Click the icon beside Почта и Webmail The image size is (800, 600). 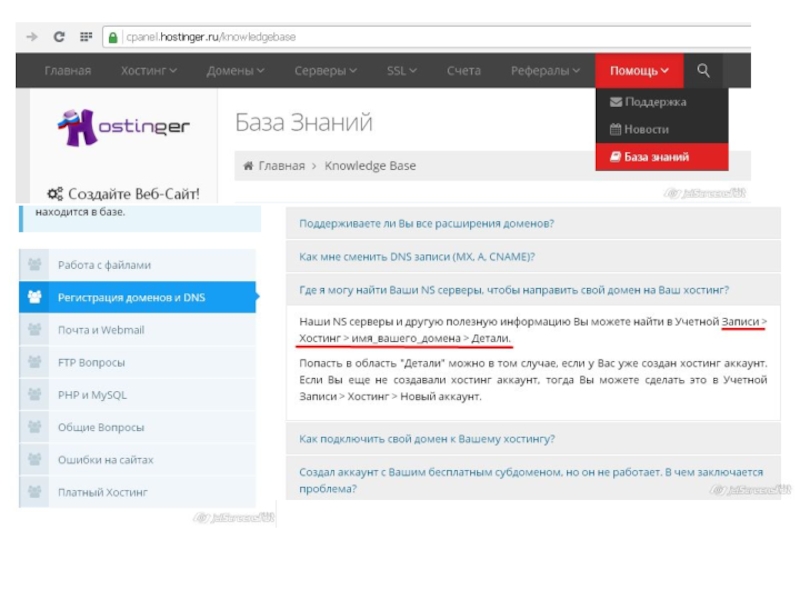[x=35, y=330]
